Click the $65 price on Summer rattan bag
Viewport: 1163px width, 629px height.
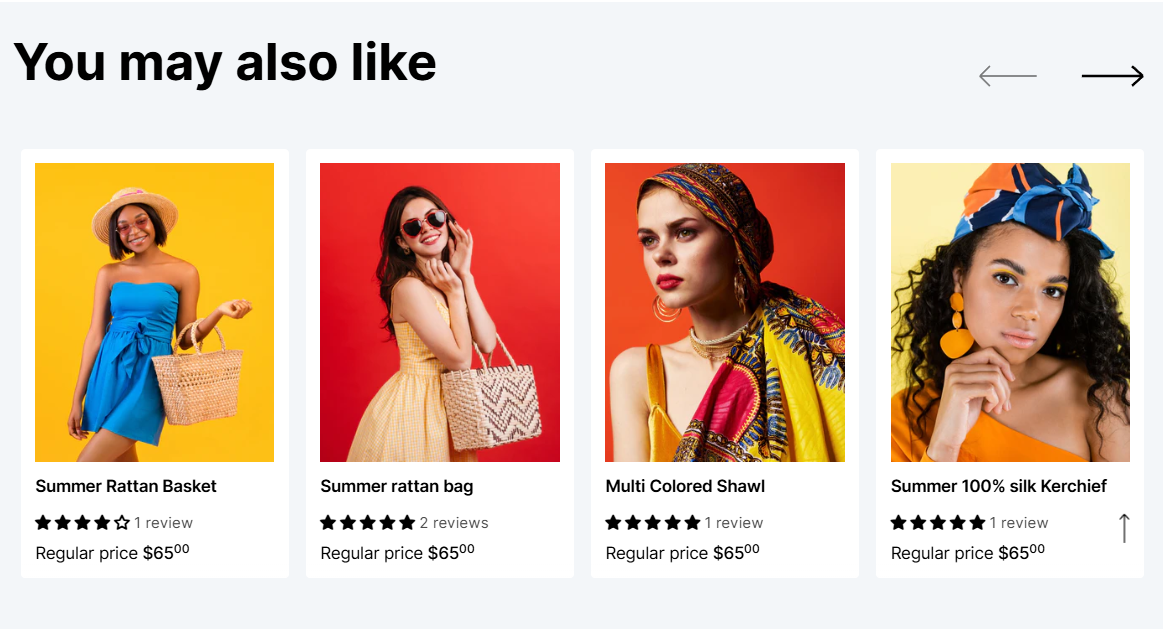click(451, 552)
